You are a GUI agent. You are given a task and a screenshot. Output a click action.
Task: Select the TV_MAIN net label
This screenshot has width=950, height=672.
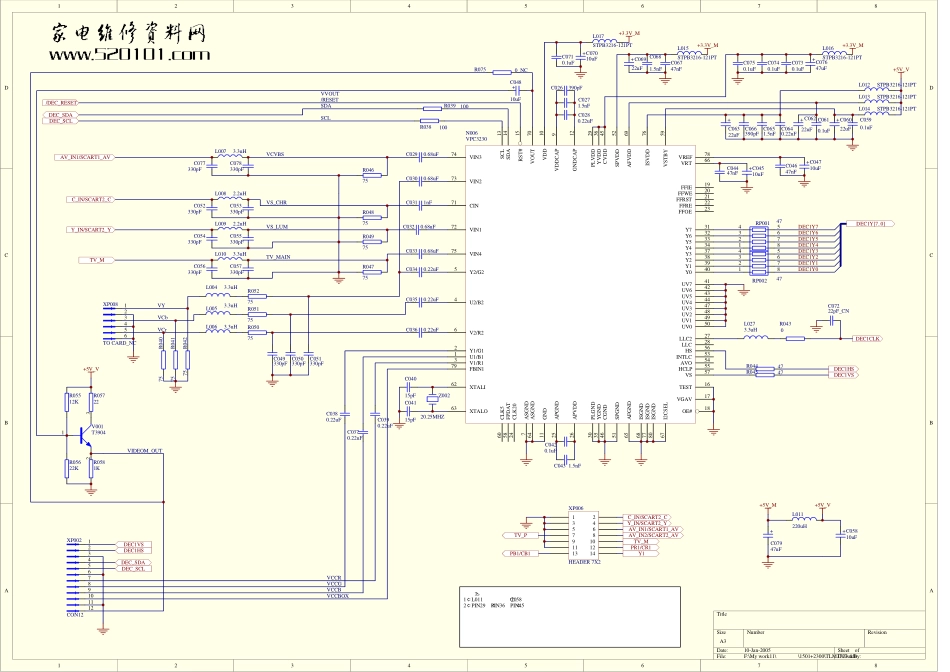[279, 257]
